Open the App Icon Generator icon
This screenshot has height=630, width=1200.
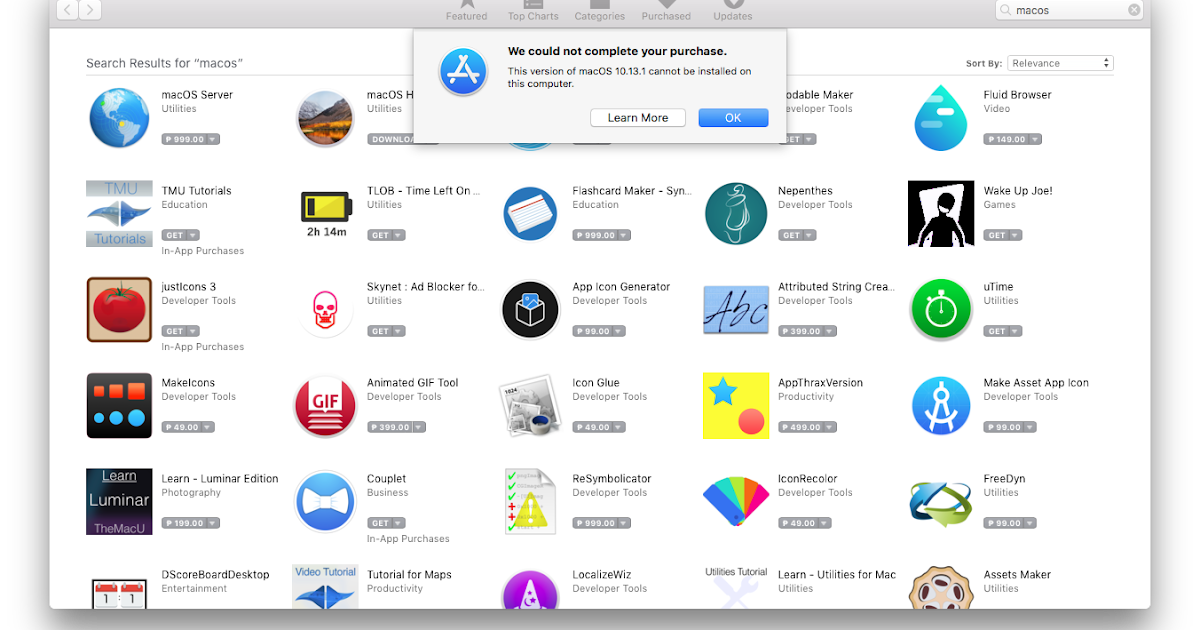tap(530, 310)
